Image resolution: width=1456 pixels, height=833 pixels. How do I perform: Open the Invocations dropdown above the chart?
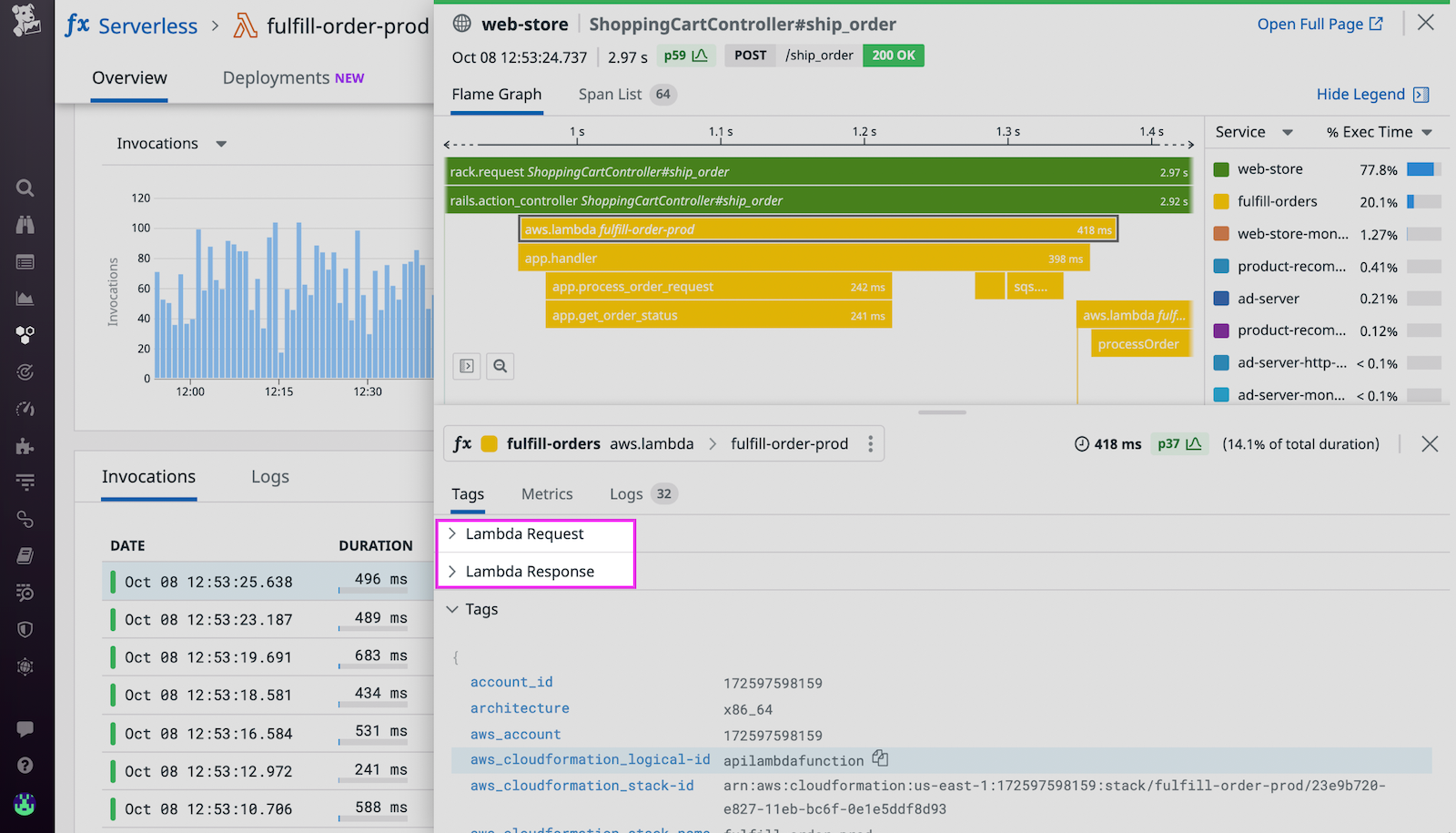pos(222,143)
